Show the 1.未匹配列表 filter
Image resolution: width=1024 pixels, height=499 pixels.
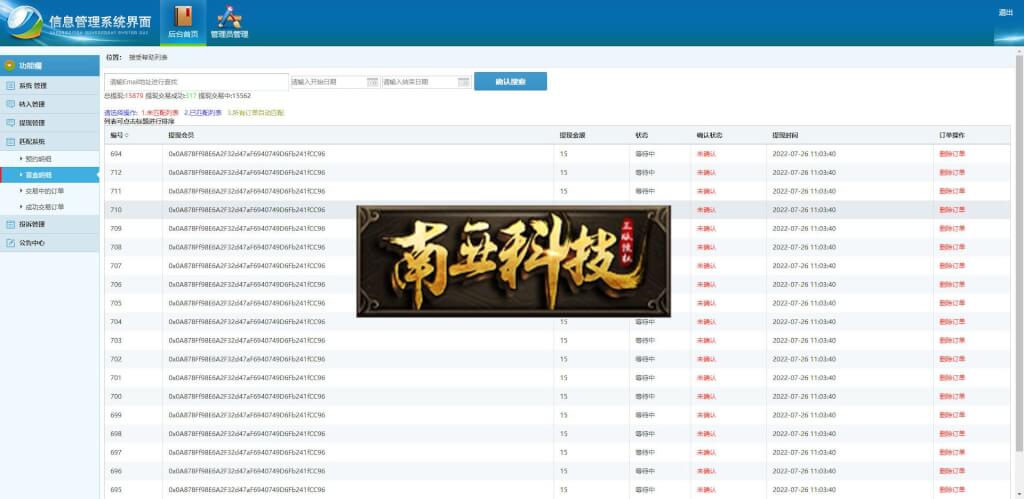[x=159, y=112]
